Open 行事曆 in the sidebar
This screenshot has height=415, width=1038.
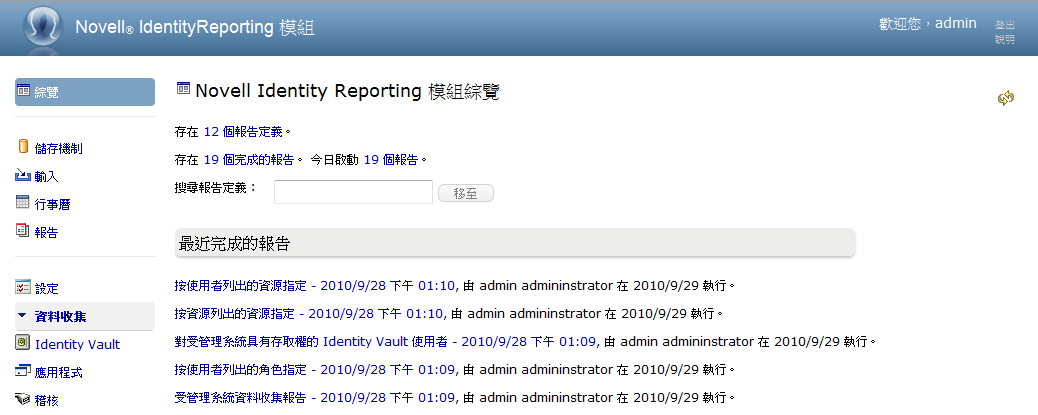tap(52, 205)
